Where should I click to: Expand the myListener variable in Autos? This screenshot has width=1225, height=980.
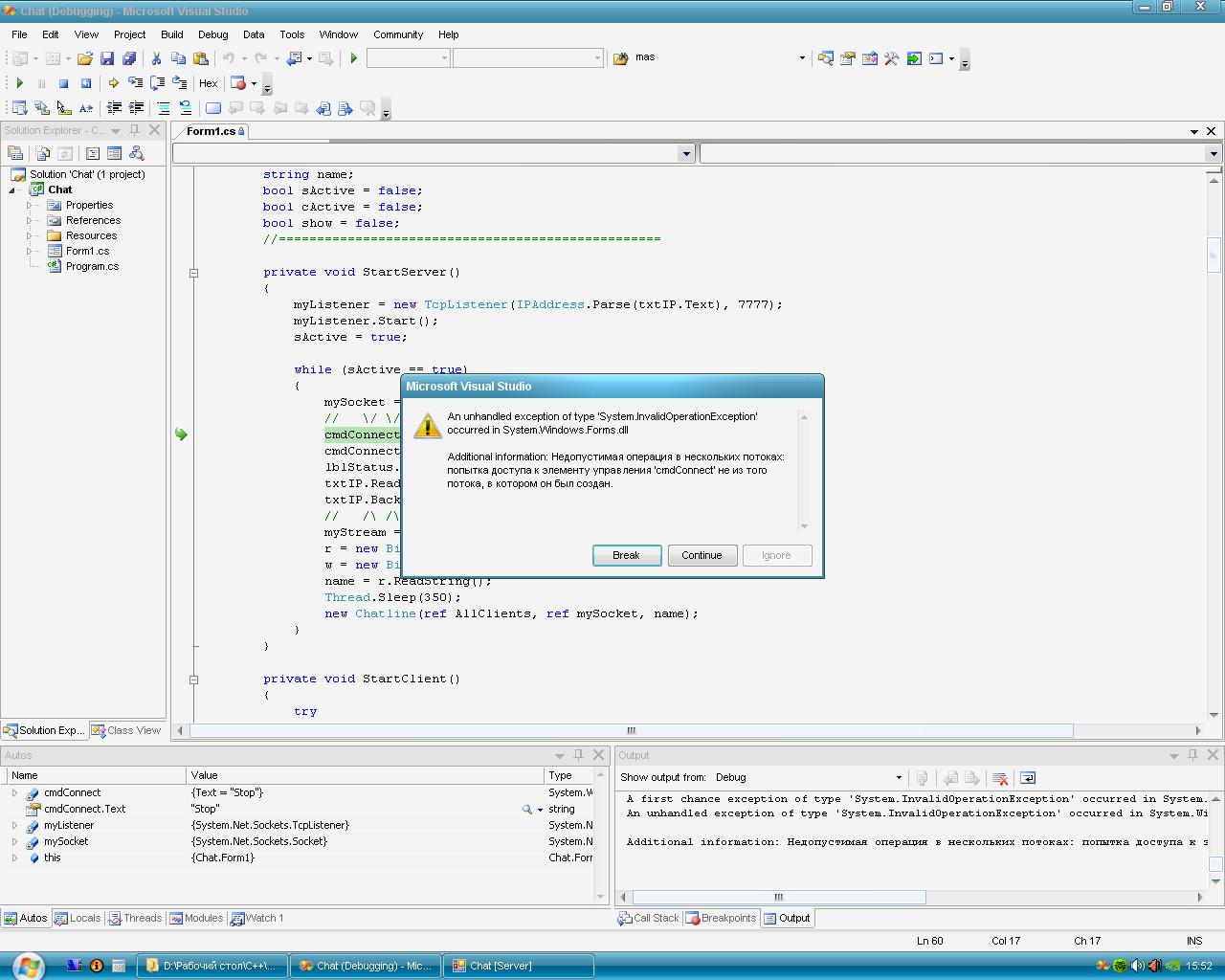point(14,825)
